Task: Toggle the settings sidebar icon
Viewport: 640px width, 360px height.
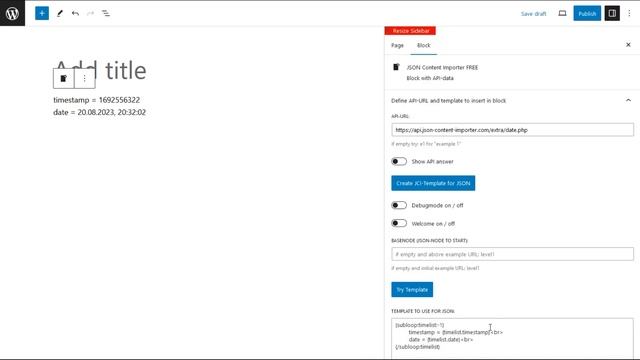Action: point(612,13)
